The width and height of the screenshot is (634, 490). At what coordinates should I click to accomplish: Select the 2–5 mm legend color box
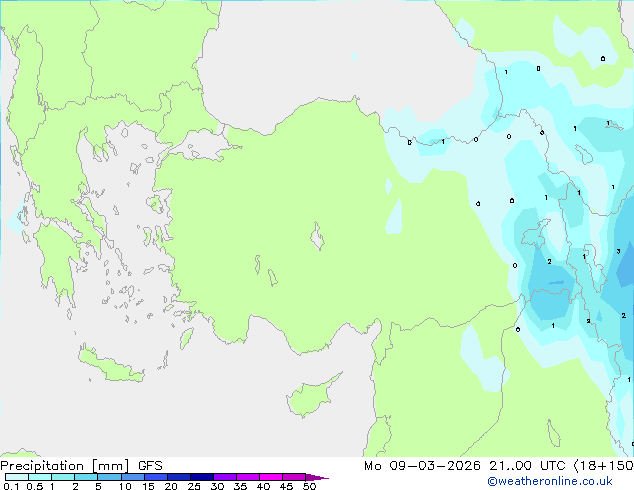pos(86,477)
